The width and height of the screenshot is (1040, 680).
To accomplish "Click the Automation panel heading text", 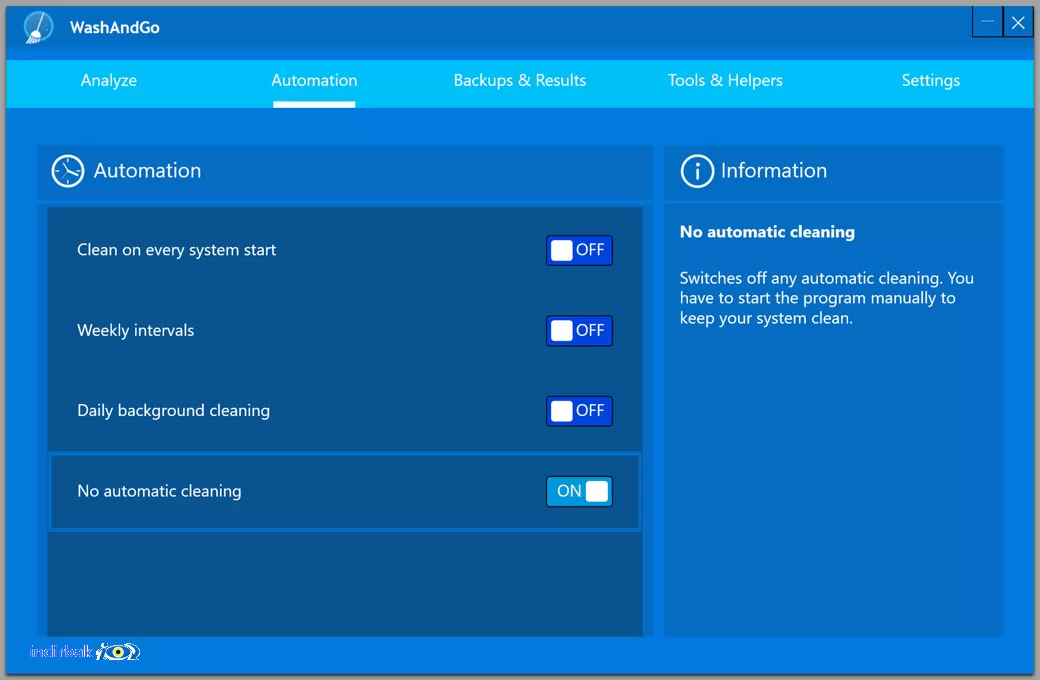I will tap(147, 170).
